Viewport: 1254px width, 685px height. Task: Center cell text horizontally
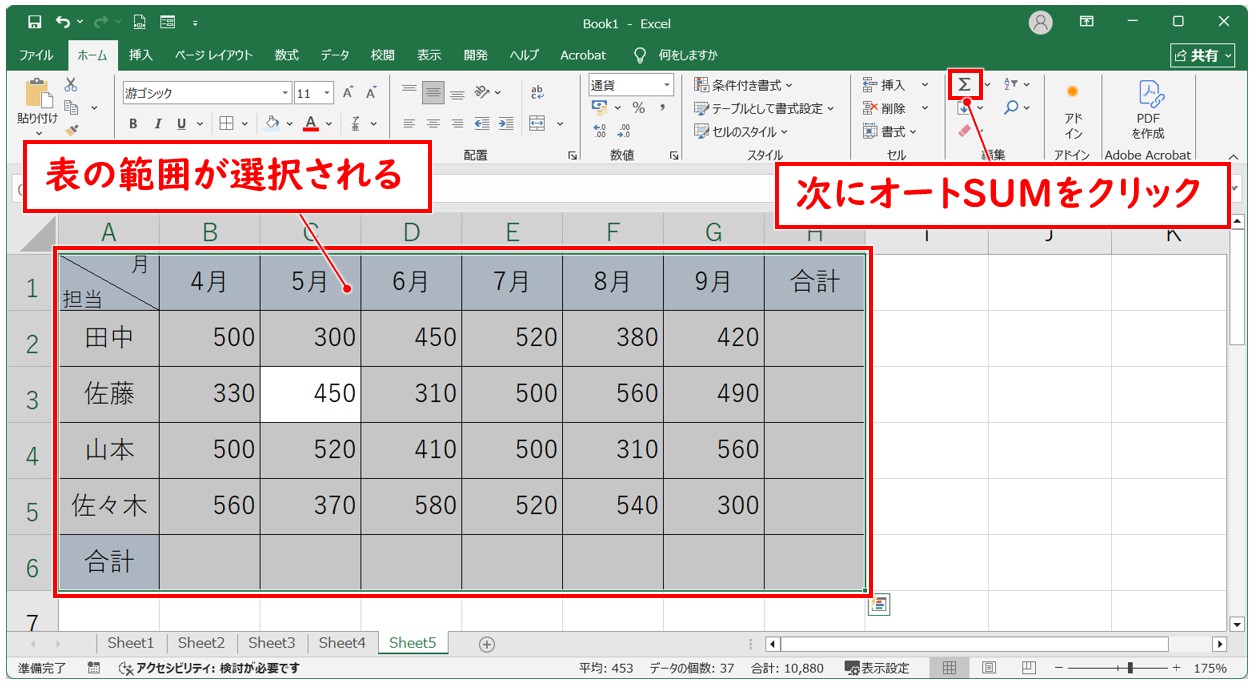tap(433, 124)
